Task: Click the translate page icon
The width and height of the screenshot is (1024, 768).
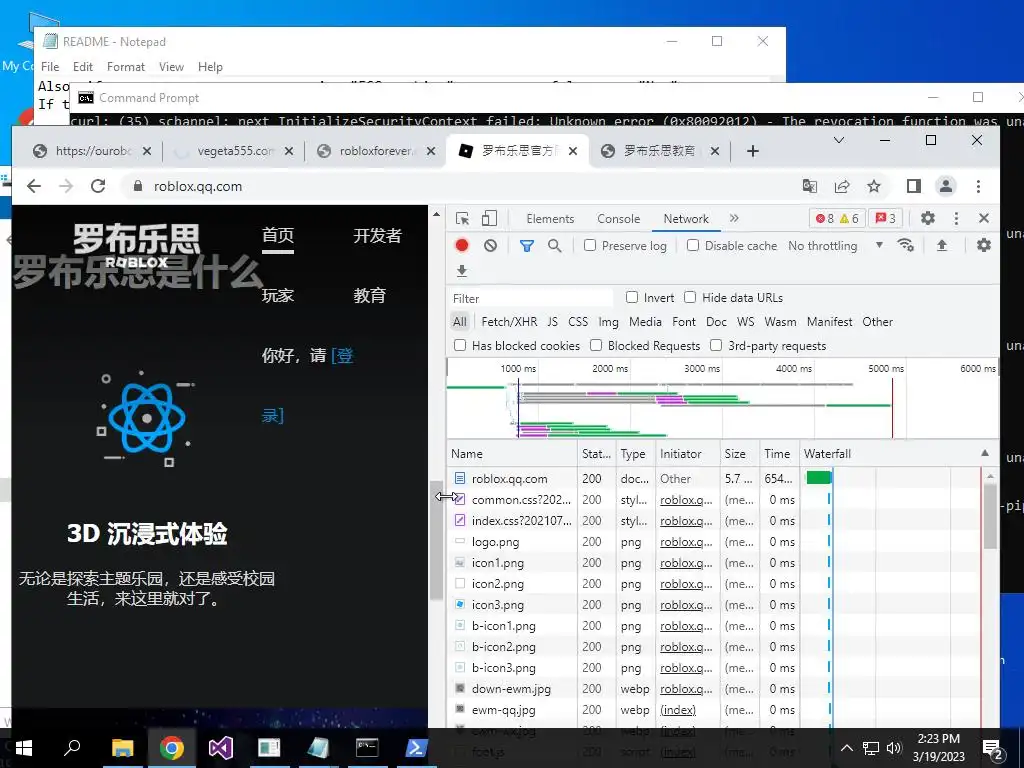Action: pyautogui.click(x=810, y=186)
